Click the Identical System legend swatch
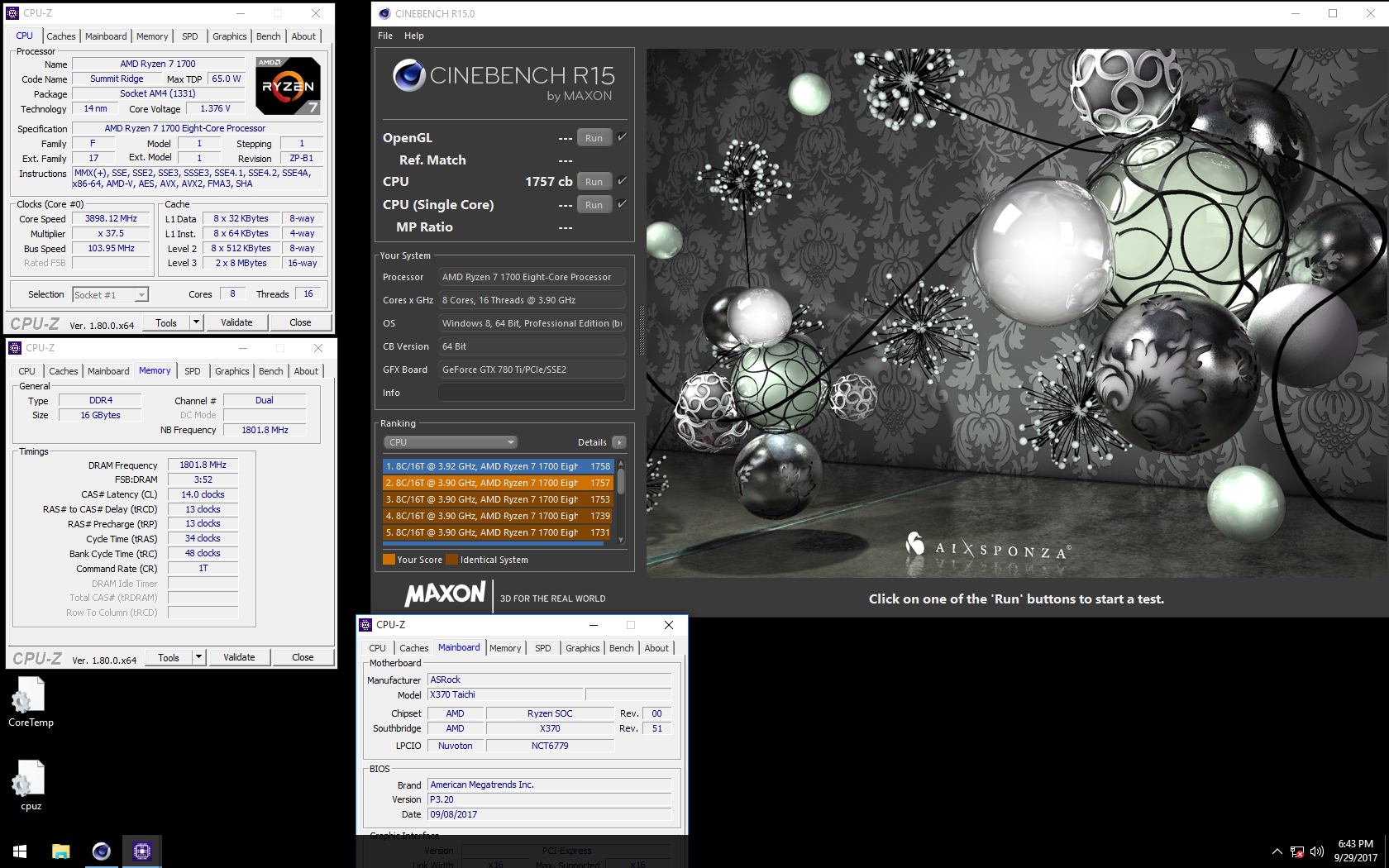 [x=452, y=560]
